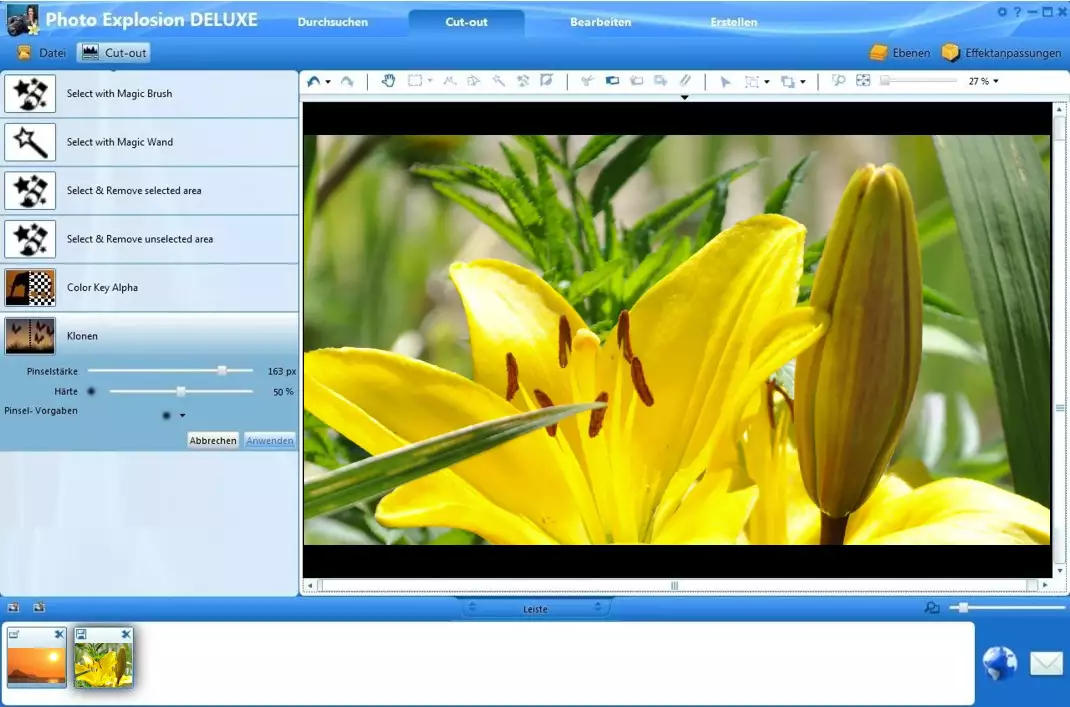Click the zoom magnifier toolbar icon
This screenshot has width=1070, height=707.
coord(838,81)
